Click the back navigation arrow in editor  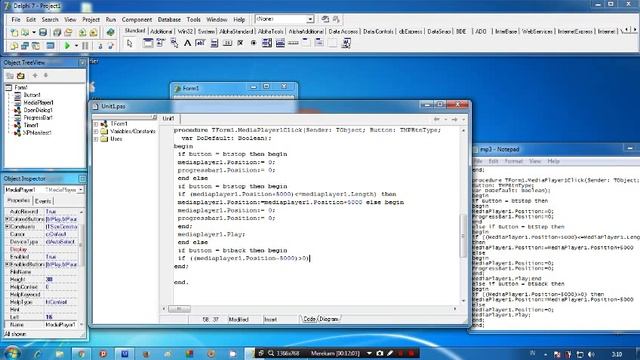tap(437, 119)
